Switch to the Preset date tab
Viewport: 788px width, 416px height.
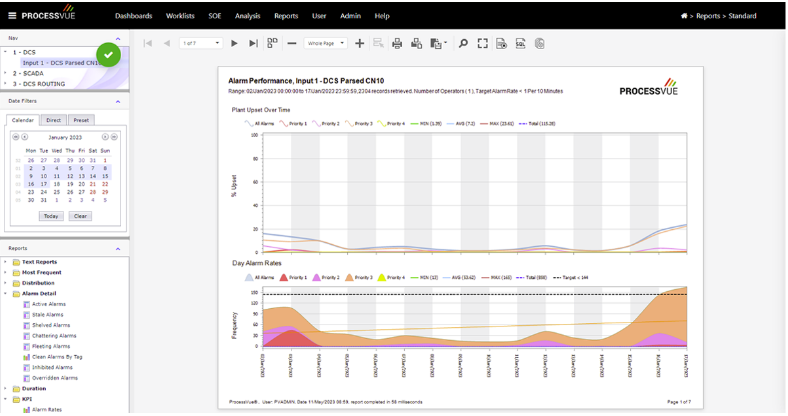[x=82, y=120]
